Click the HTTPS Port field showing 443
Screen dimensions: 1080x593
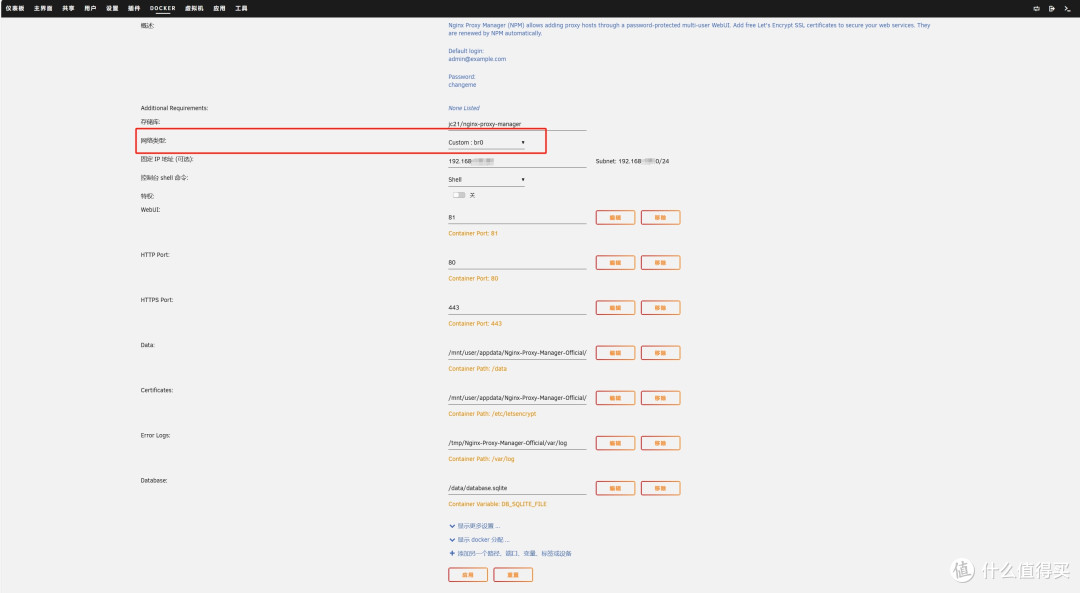517,308
